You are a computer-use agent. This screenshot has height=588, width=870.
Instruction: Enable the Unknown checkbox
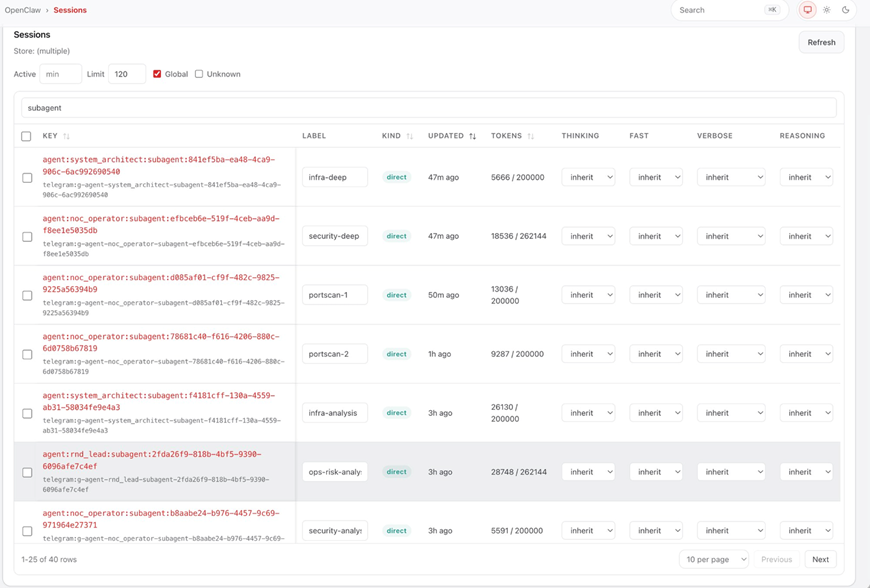point(199,74)
